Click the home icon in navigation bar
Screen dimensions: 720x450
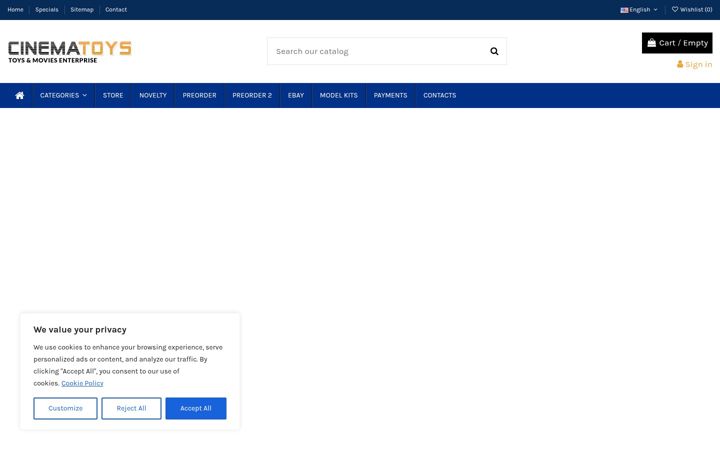(x=19, y=96)
